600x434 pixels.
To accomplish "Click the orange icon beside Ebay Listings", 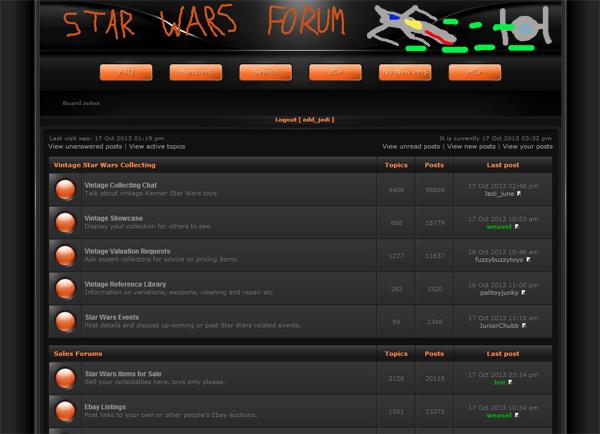I will point(65,411).
